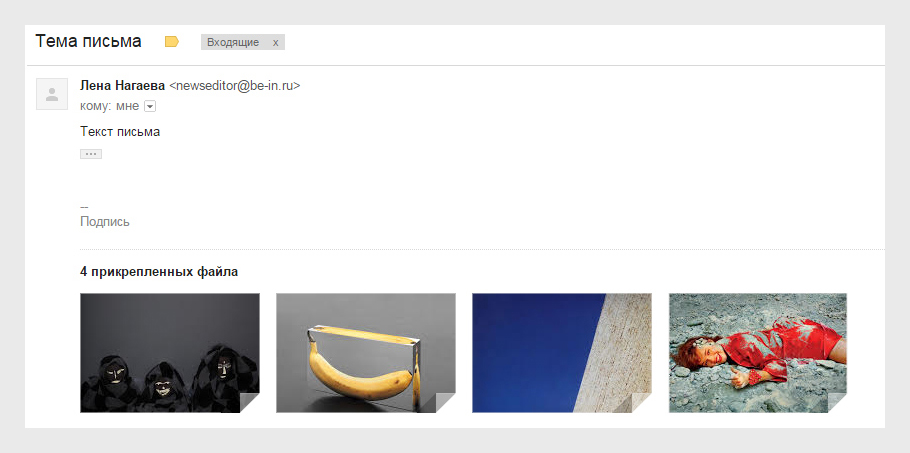Click the Тема письма subject heading
Screen dimensions: 910x453
click(88, 41)
